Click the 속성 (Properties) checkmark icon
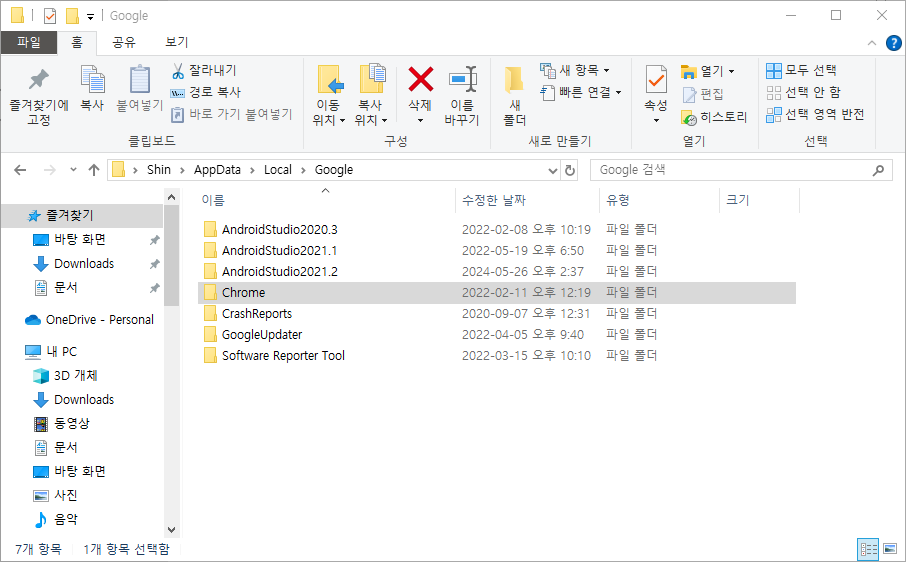This screenshot has width=906, height=562. pyautogui.click(x=656, y=80)
